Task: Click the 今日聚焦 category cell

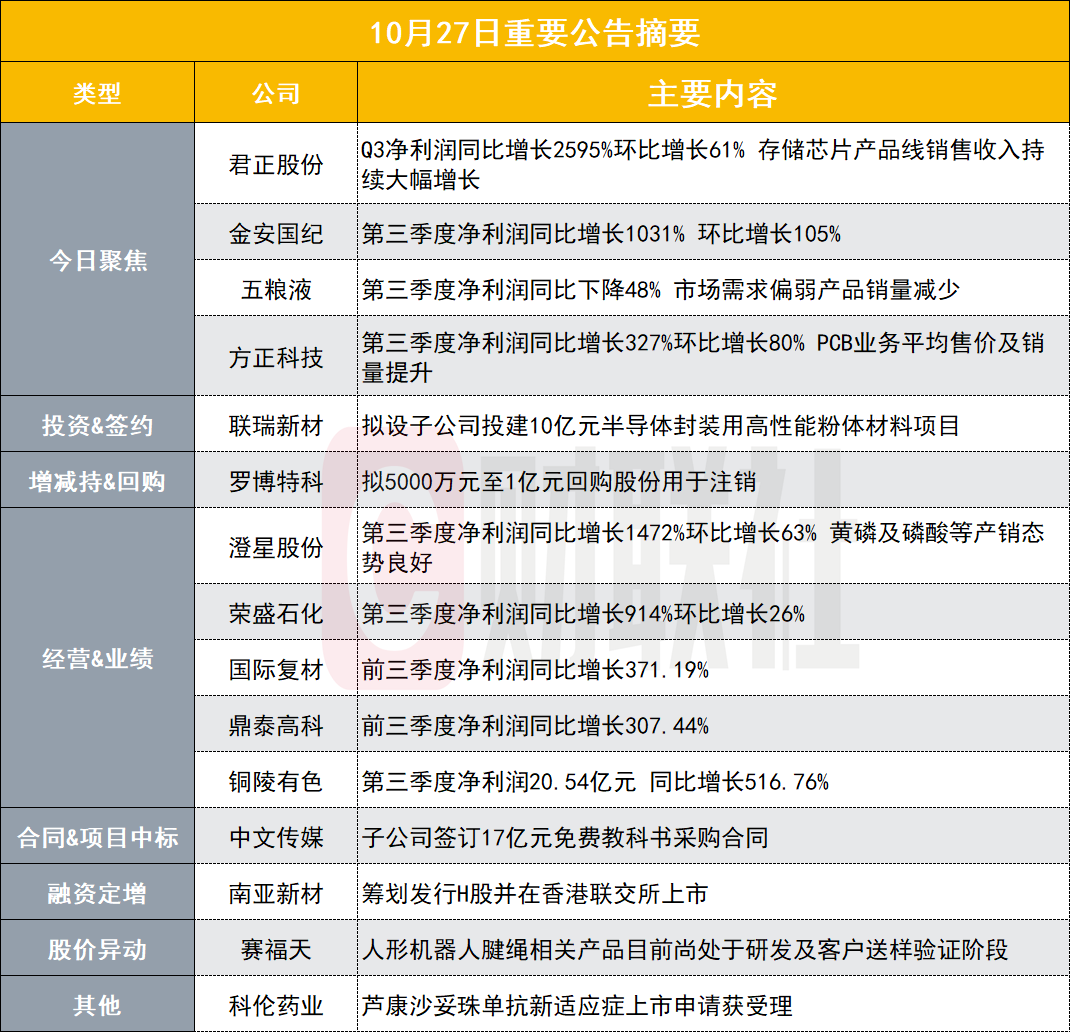Action: click(x=98, y=260)
